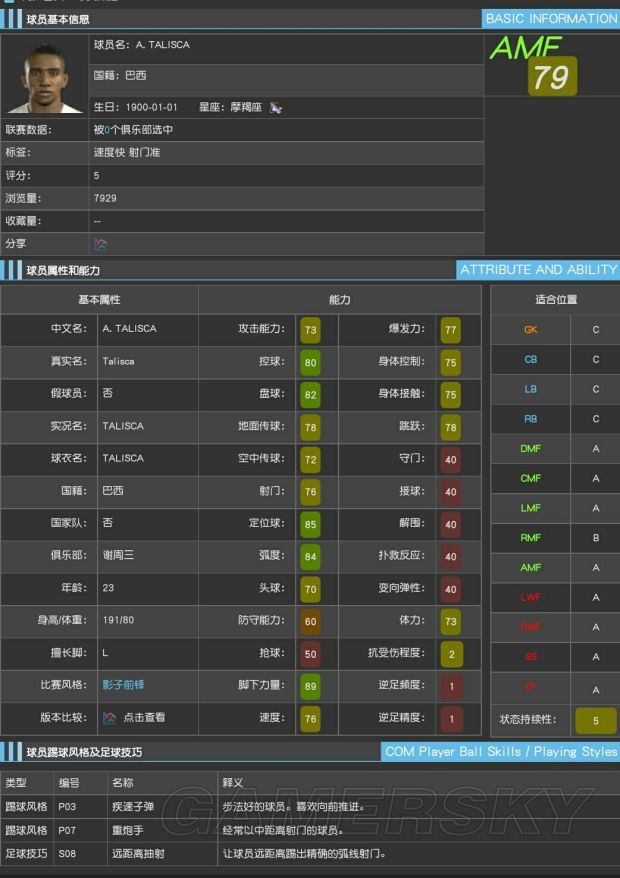Click the age 23 cell

pyautogui.click(x=148, y=588)
